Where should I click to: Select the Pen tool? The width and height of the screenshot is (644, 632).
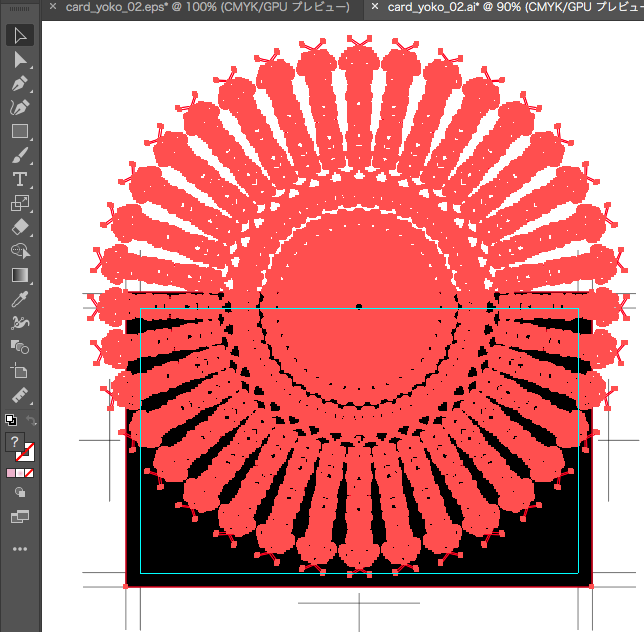[x=20, y=84]
